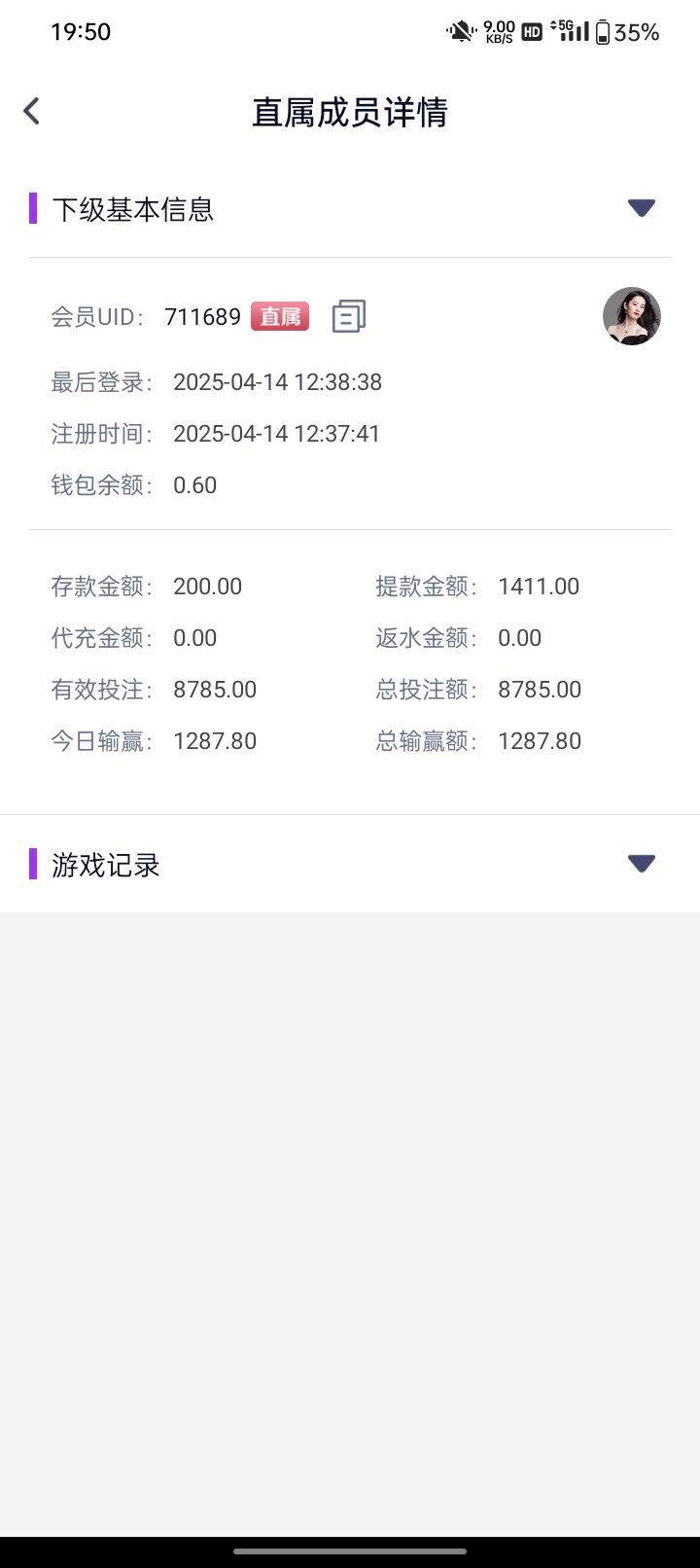Tap the 直属成员详情 page title

[x=350, y=113]
